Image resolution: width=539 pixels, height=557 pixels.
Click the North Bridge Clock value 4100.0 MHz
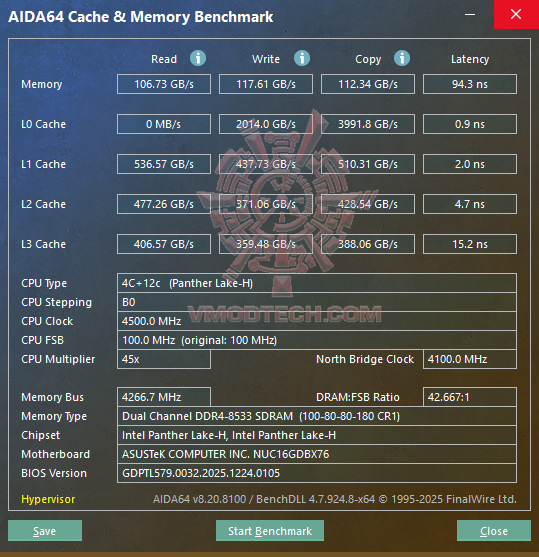pos(470,359)
